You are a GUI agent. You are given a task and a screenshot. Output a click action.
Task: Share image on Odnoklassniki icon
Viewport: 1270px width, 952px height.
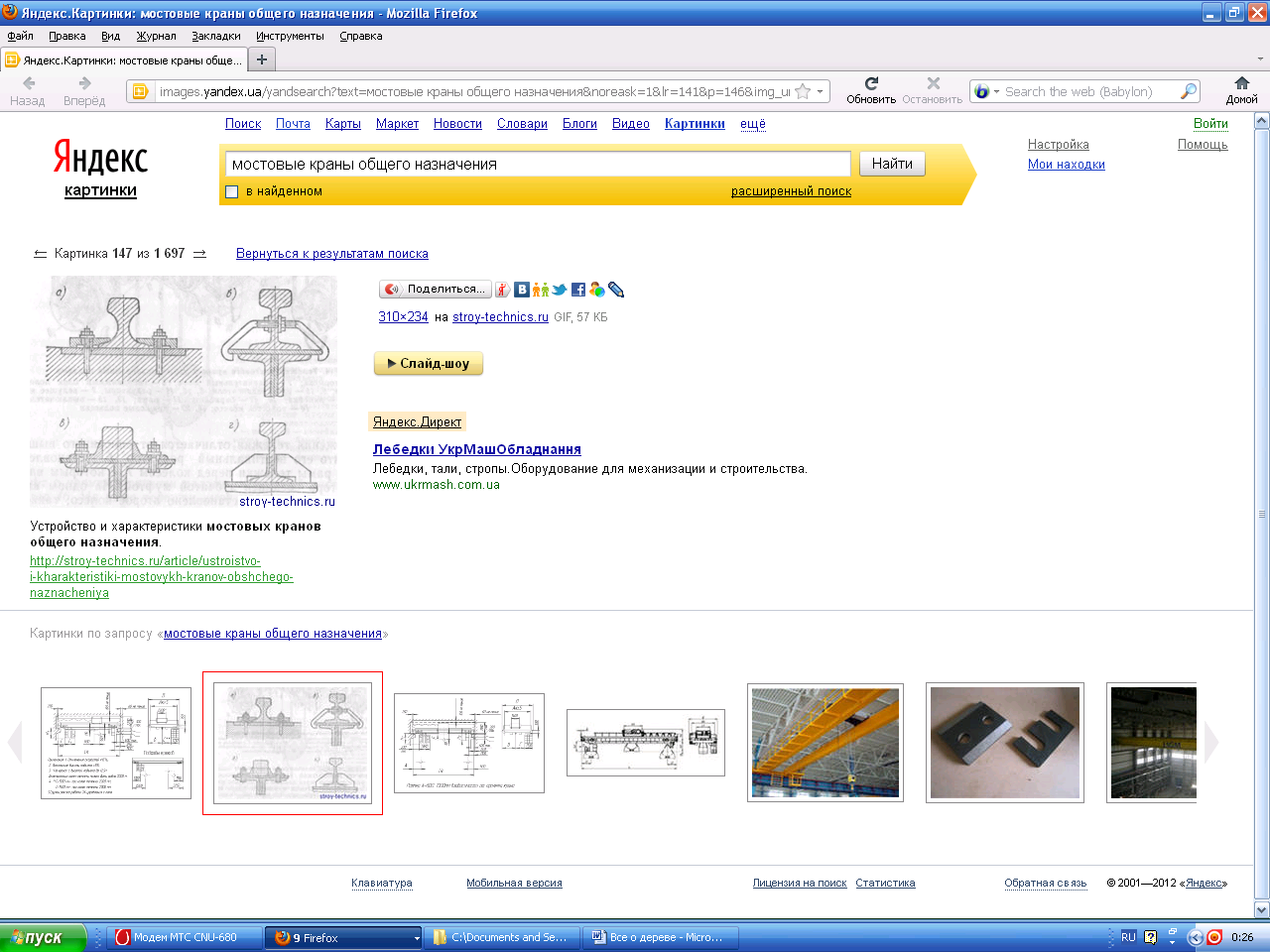click(x=541, y=290)
